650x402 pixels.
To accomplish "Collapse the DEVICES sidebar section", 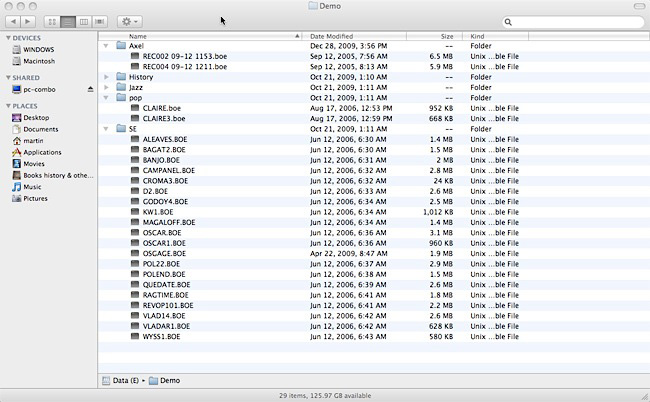I will [x=5, y=38].
